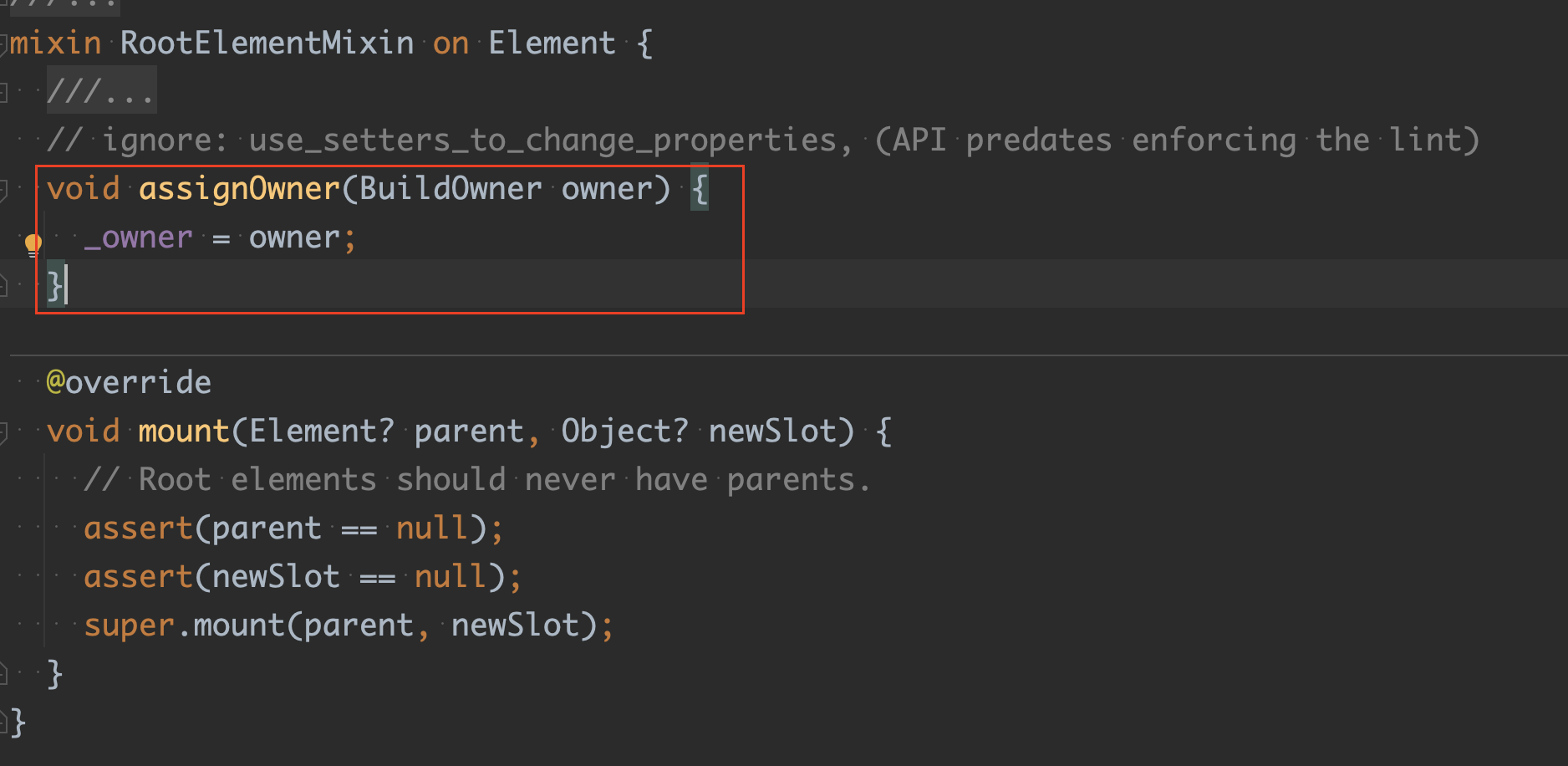Click assert(newSlot == null) statement
The image size is (1568, 766).
(303, 577)
